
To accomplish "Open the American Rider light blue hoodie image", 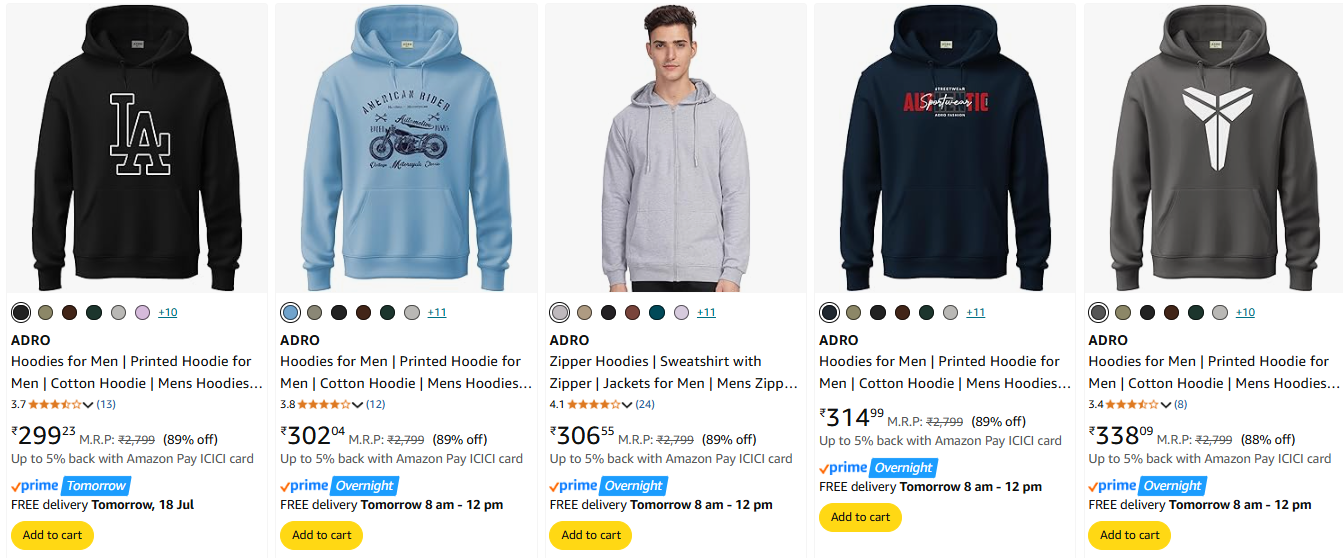I will pos(406,150).
